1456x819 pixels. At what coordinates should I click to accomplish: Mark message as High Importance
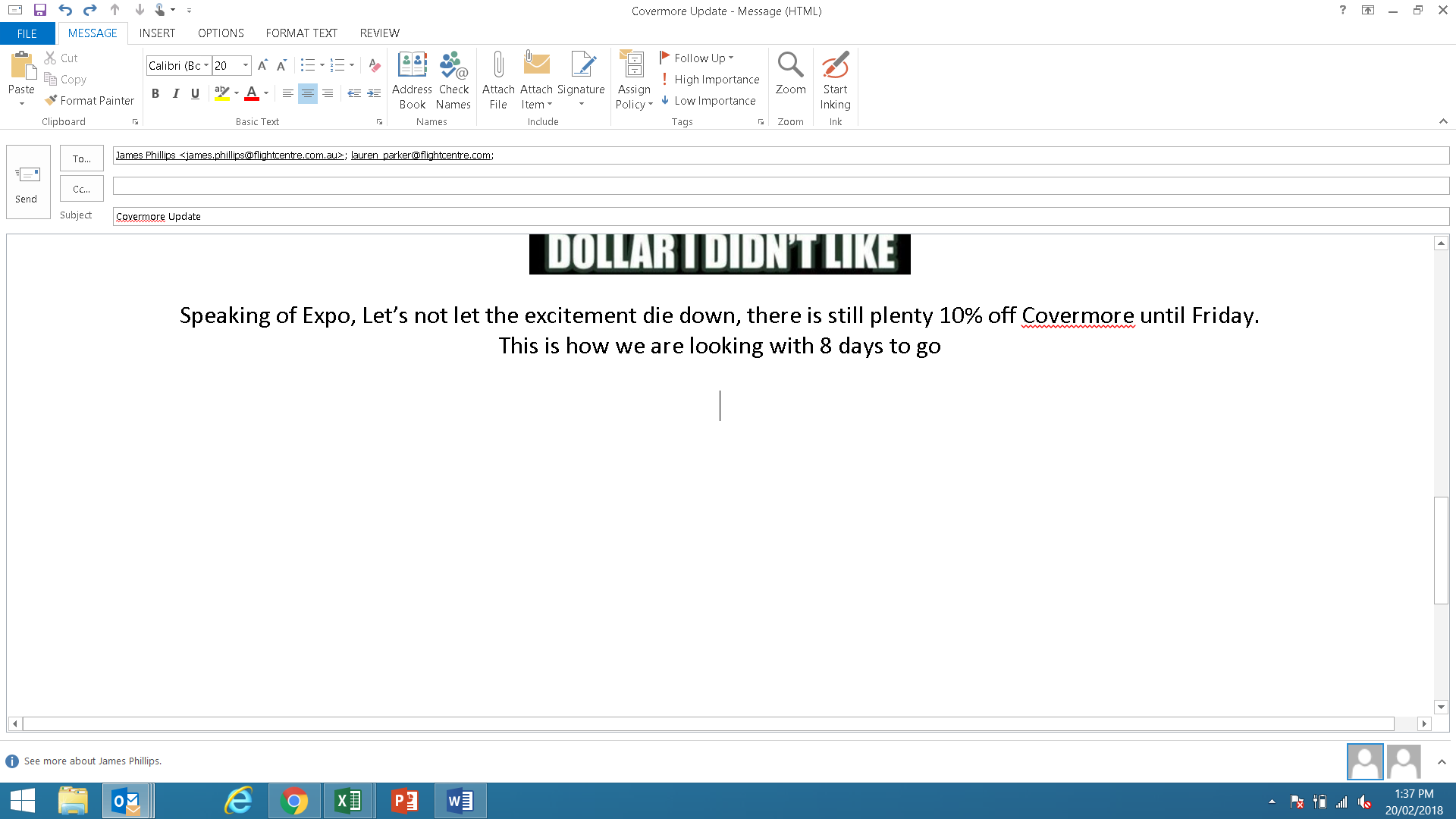[x=710, y=79]
